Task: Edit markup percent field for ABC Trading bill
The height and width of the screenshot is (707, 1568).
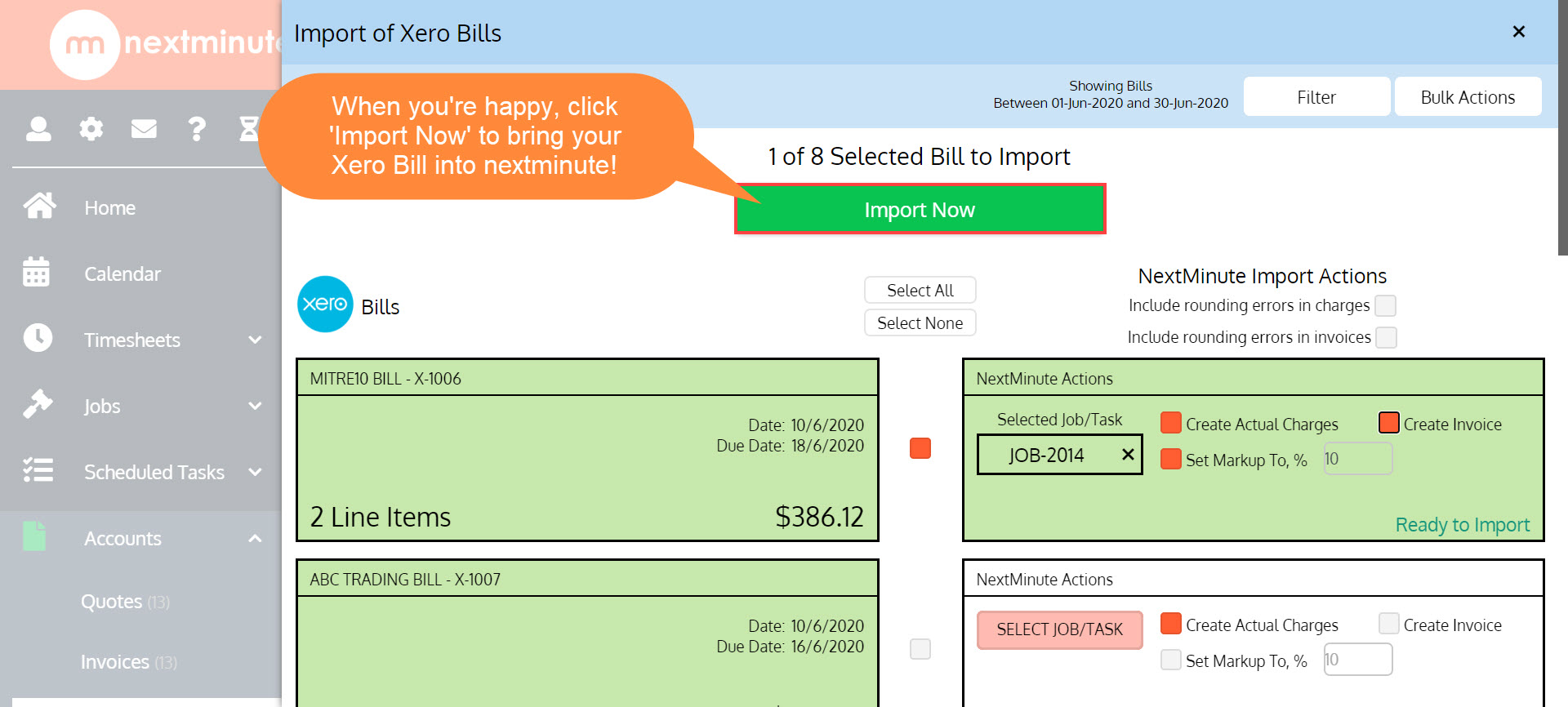Action: pyautogui.click(x=1357, y=660)
